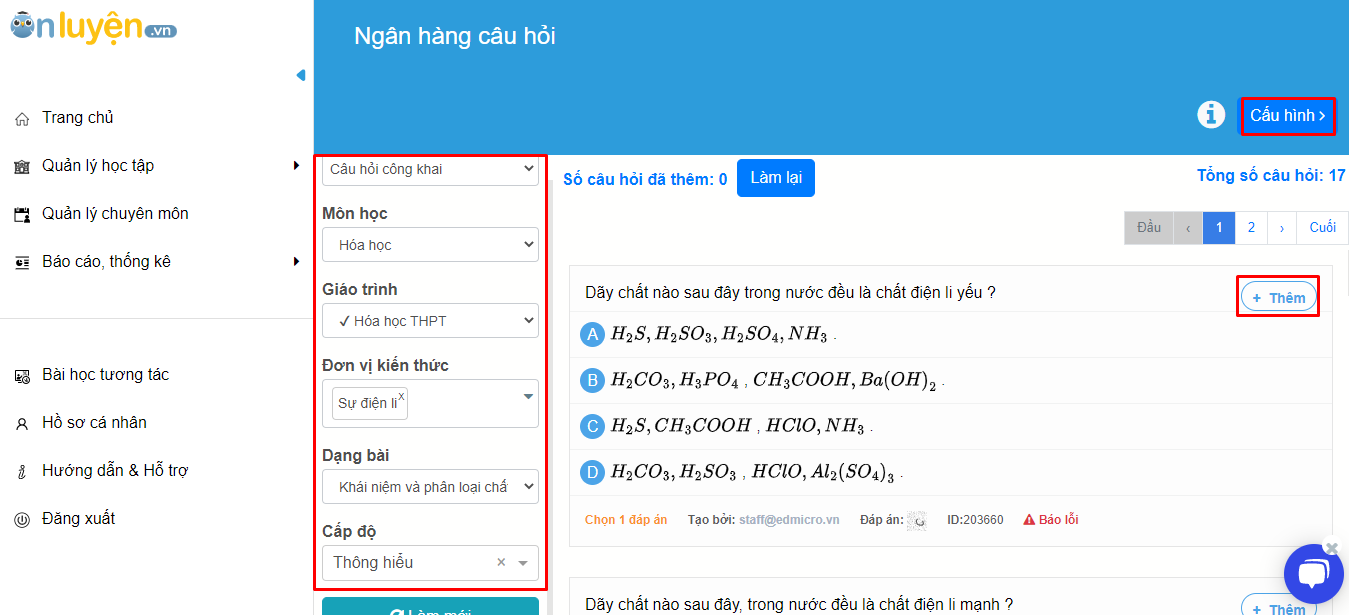
Task: Add the điện li yếu question with Thêm
Action: click(1279, 297)
